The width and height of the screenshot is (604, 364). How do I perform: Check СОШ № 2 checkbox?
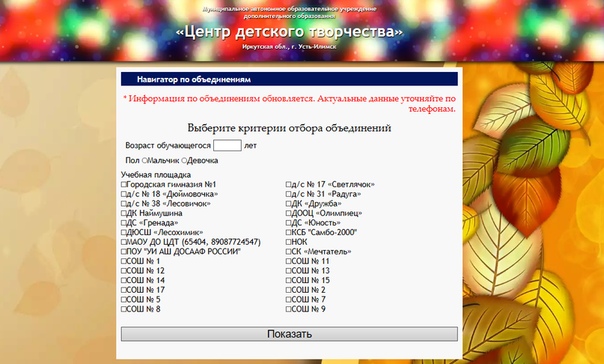point(288,290)
